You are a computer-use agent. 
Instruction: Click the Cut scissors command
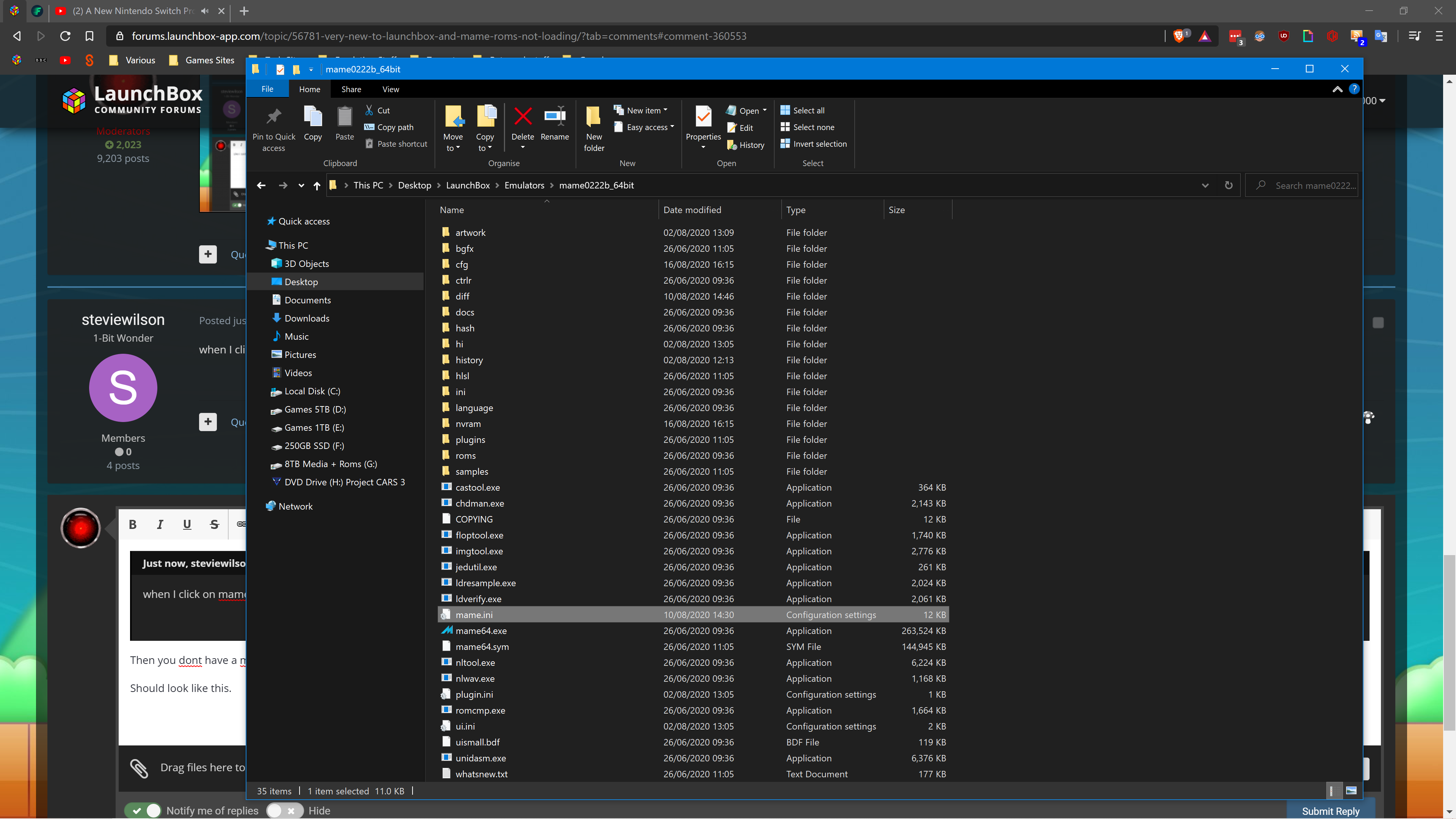pos(378,110)
